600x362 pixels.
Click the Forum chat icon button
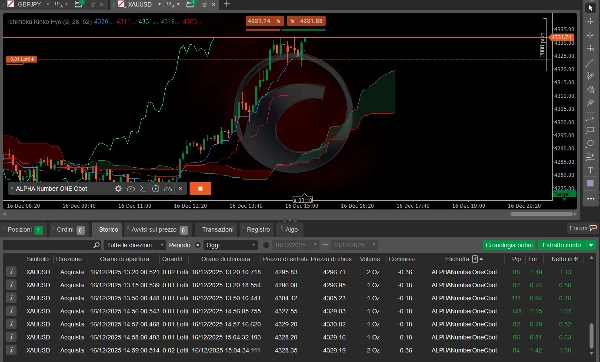[x=582, y=228]
